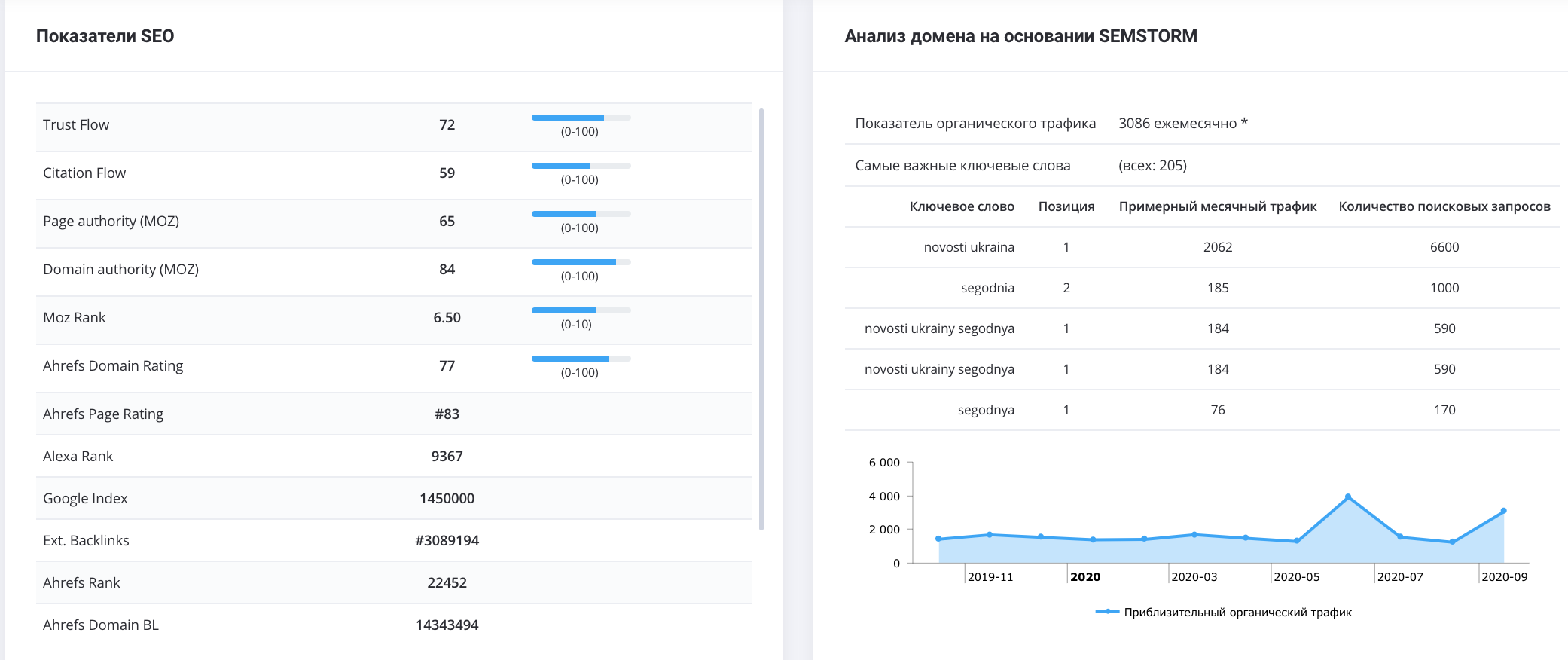Click the bold 2020 axis label
The image size is (1568, 660).
pyautogui.click(x=1085, y=576)
